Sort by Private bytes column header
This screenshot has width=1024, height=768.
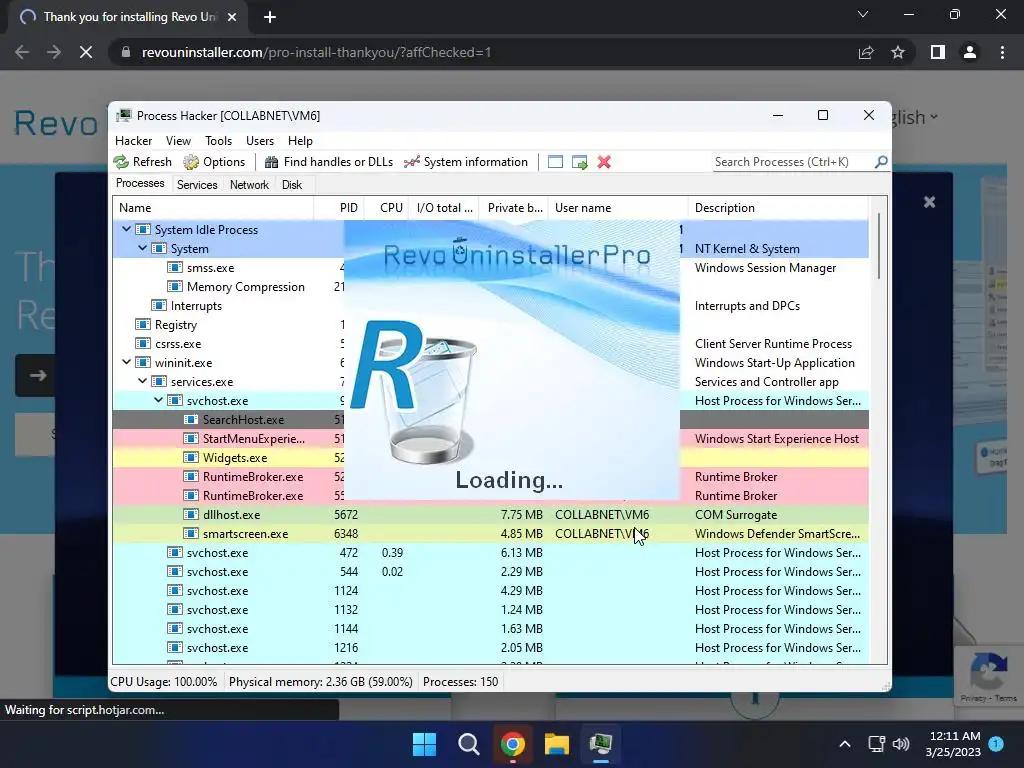[x=513, y=208]
